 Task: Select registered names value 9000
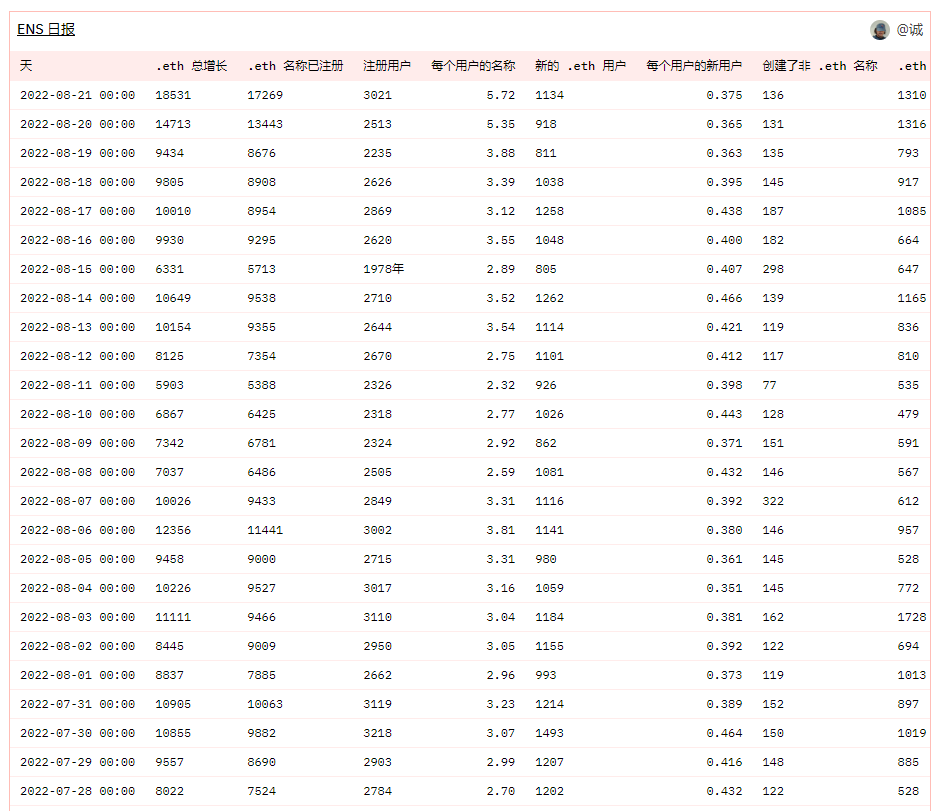[x=261, y=559]
